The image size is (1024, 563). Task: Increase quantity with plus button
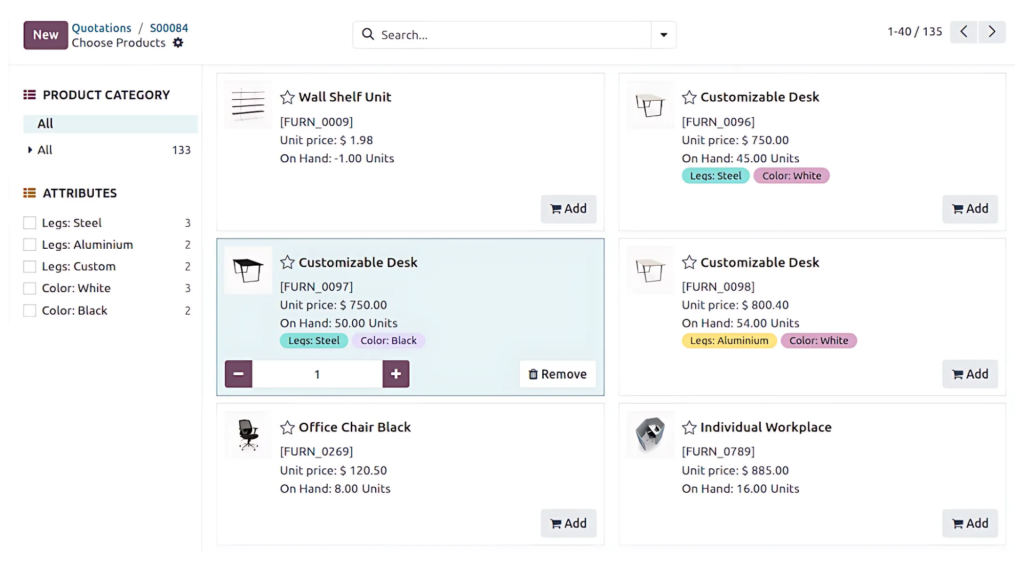396,374
